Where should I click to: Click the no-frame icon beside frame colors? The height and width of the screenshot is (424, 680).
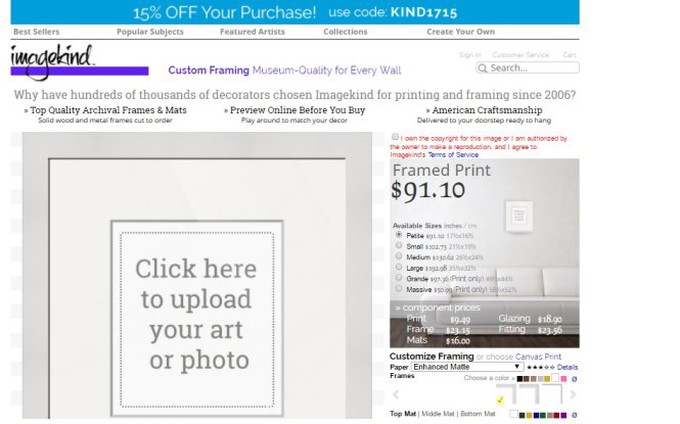pos(574,379)
